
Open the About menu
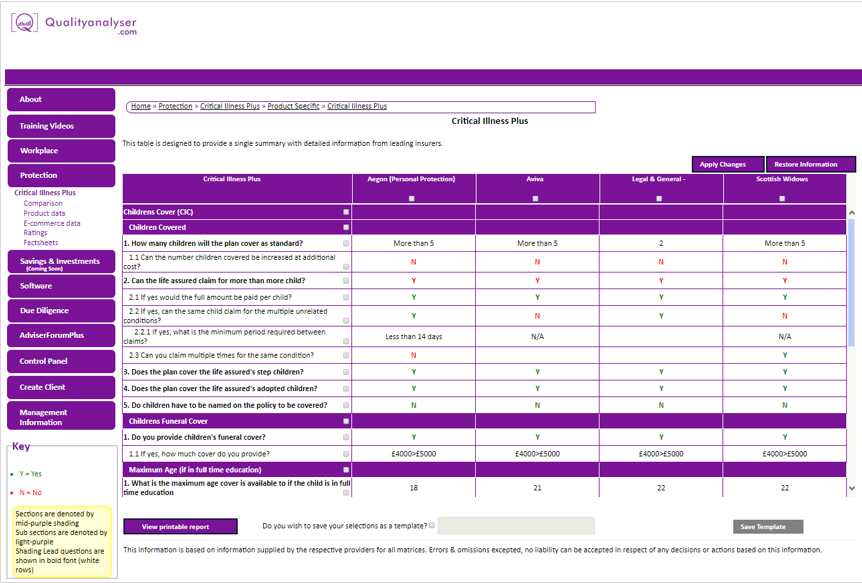coord(61,100)
